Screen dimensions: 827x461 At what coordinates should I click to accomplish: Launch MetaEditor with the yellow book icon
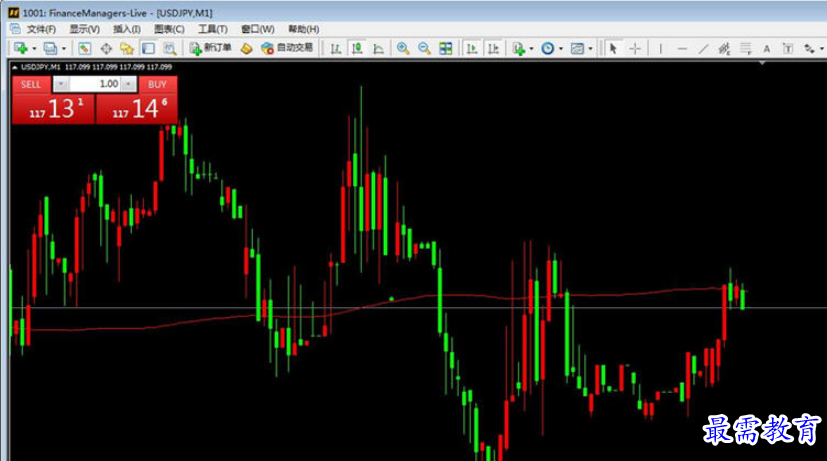[x=246, y=49]
